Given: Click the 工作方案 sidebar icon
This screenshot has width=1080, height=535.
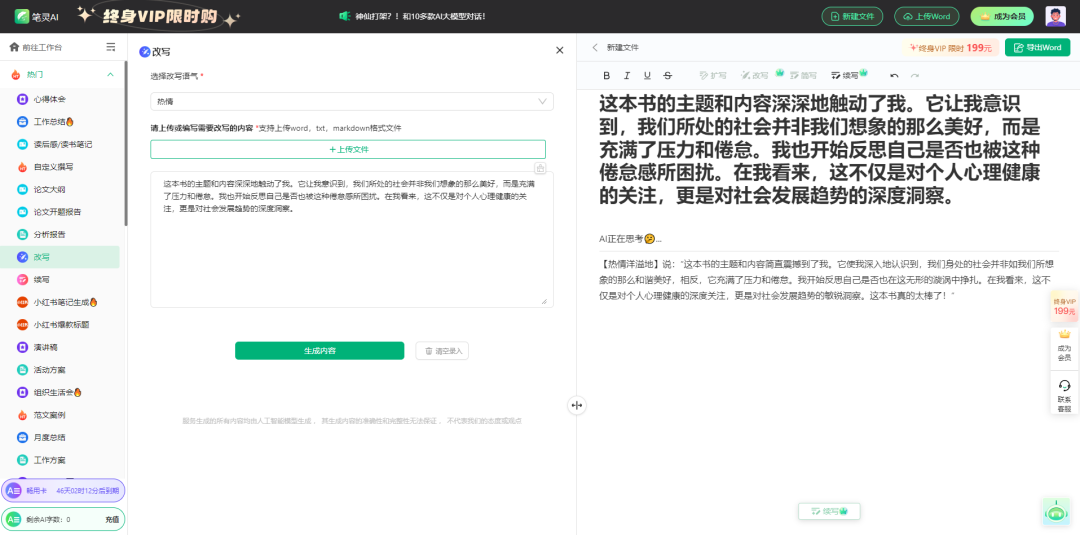Looking at the screenshot, I should tap(22, 459).
